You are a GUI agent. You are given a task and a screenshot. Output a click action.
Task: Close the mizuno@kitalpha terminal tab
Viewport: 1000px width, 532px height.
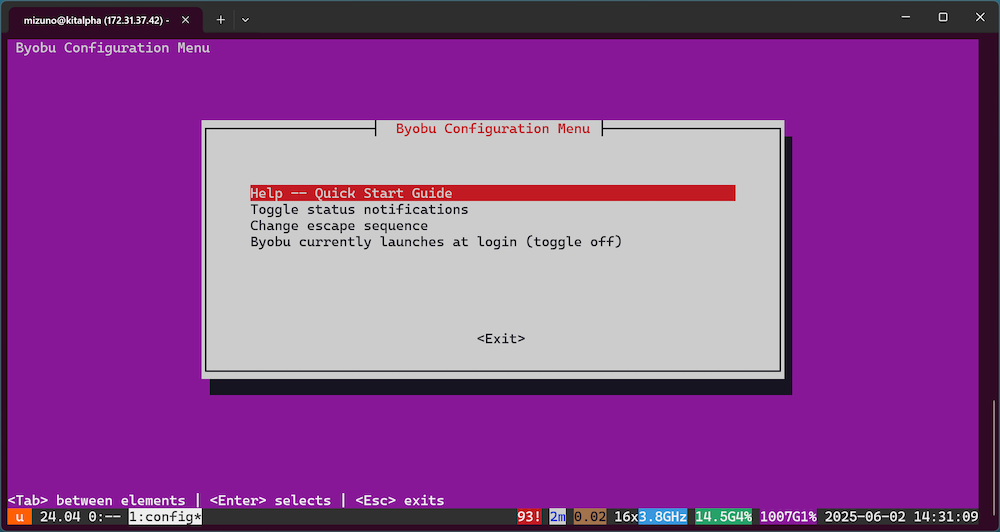coord(186,20)
